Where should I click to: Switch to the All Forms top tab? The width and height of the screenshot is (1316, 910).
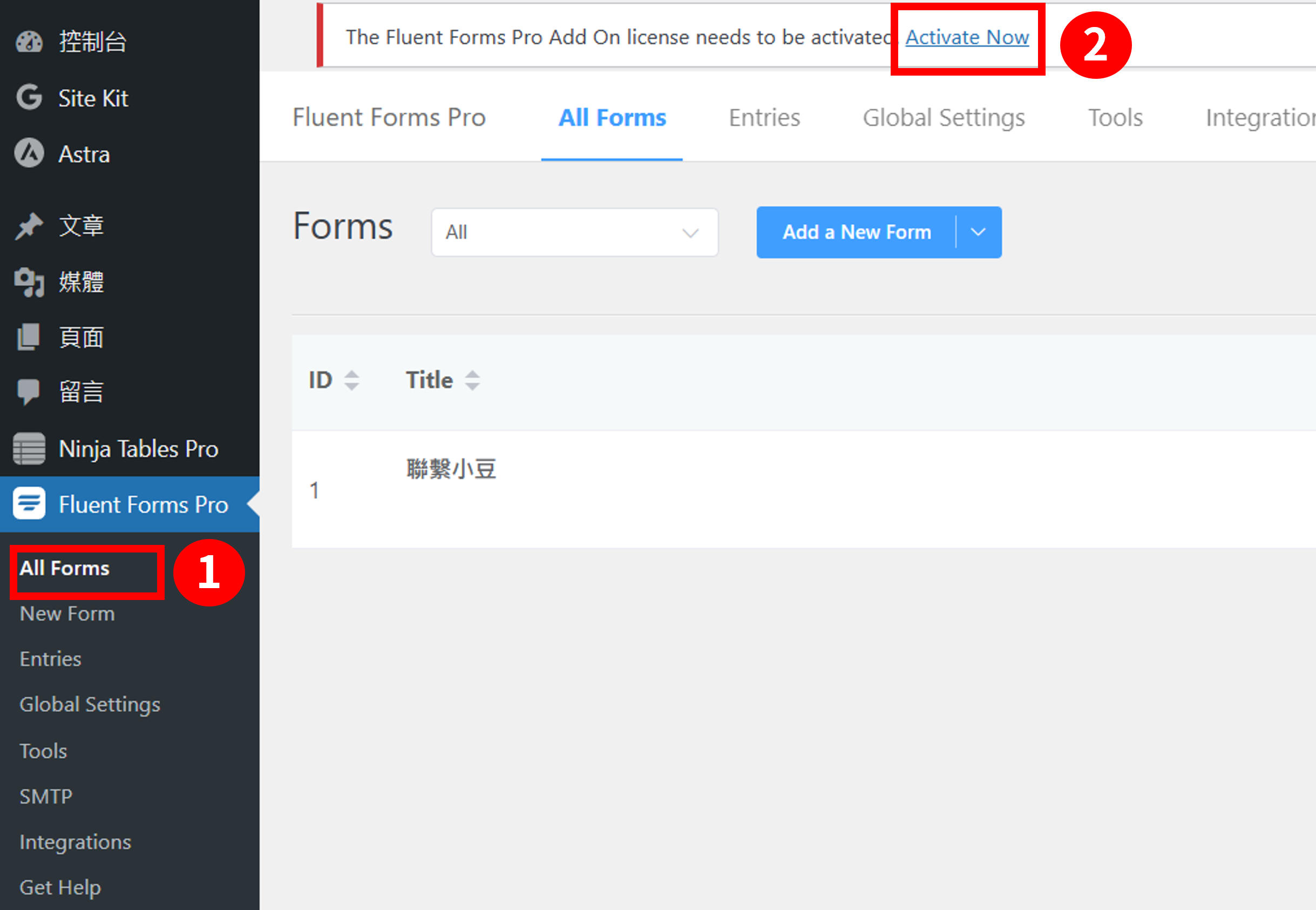click(612, 117)
